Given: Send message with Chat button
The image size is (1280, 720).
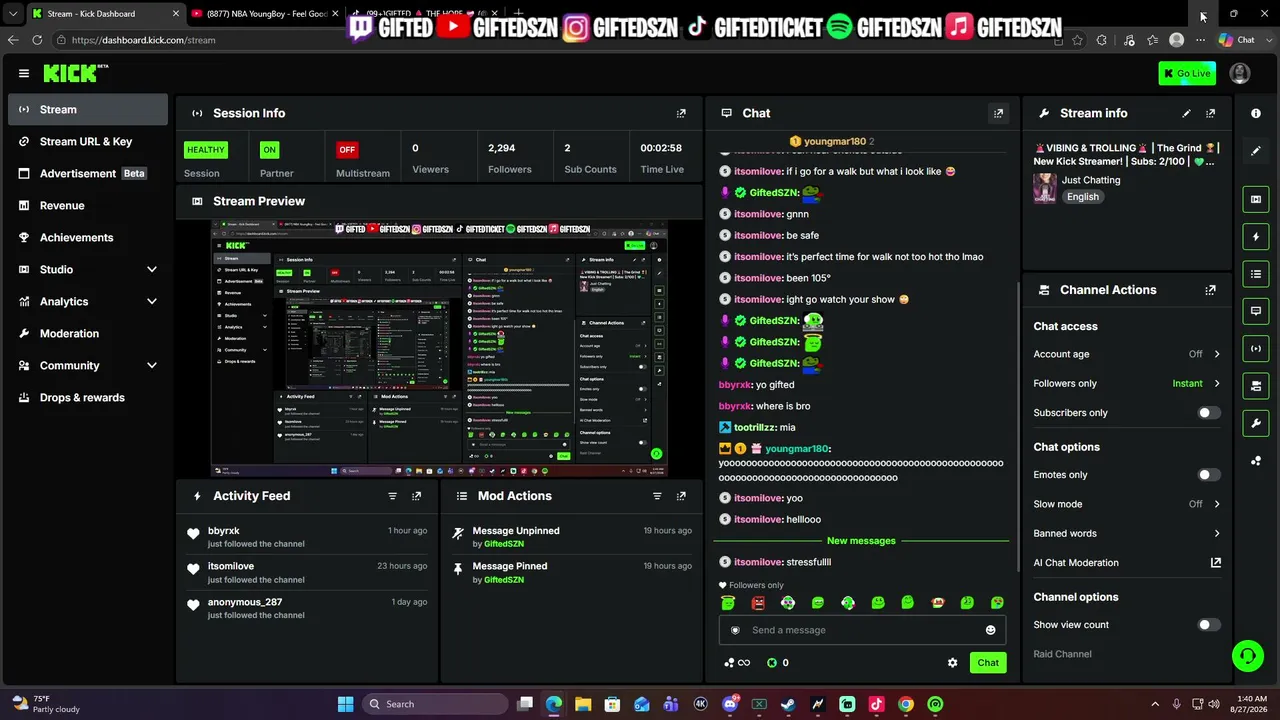Looking at the screenshot, I should (988, 663).
